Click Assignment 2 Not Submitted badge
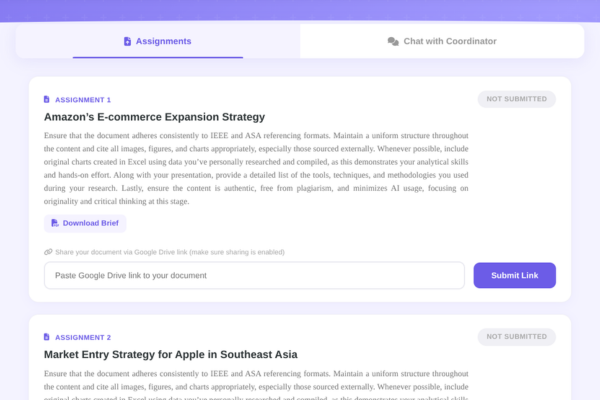 pyautogui.click(x=517, y=337)
